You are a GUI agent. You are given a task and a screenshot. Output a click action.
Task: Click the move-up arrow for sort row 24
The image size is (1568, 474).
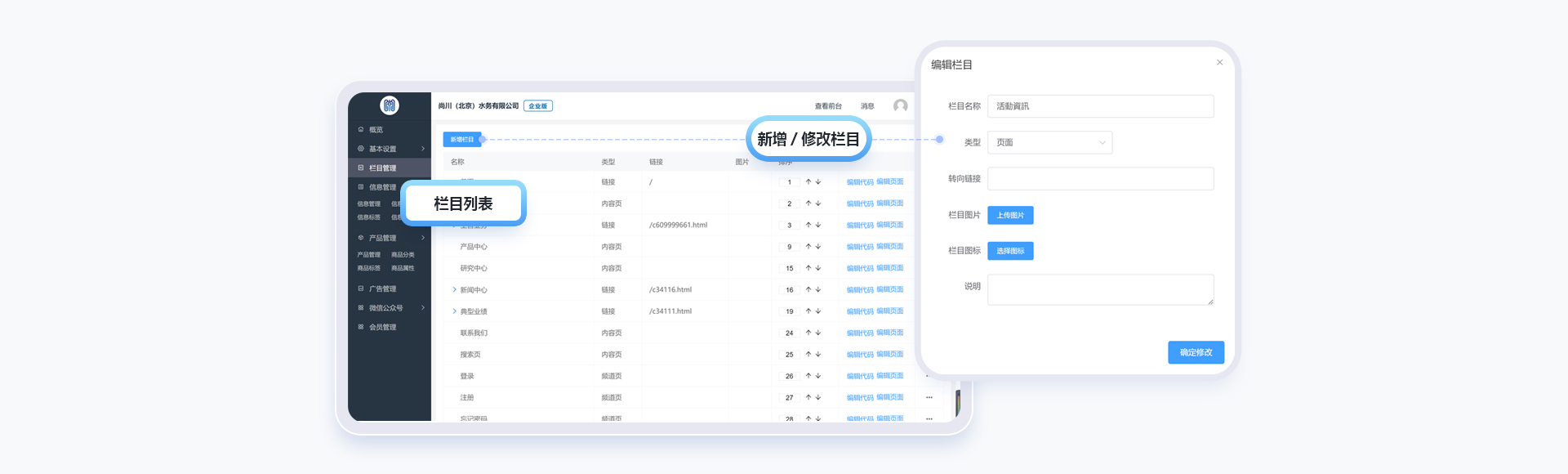[x=808, y=333]
